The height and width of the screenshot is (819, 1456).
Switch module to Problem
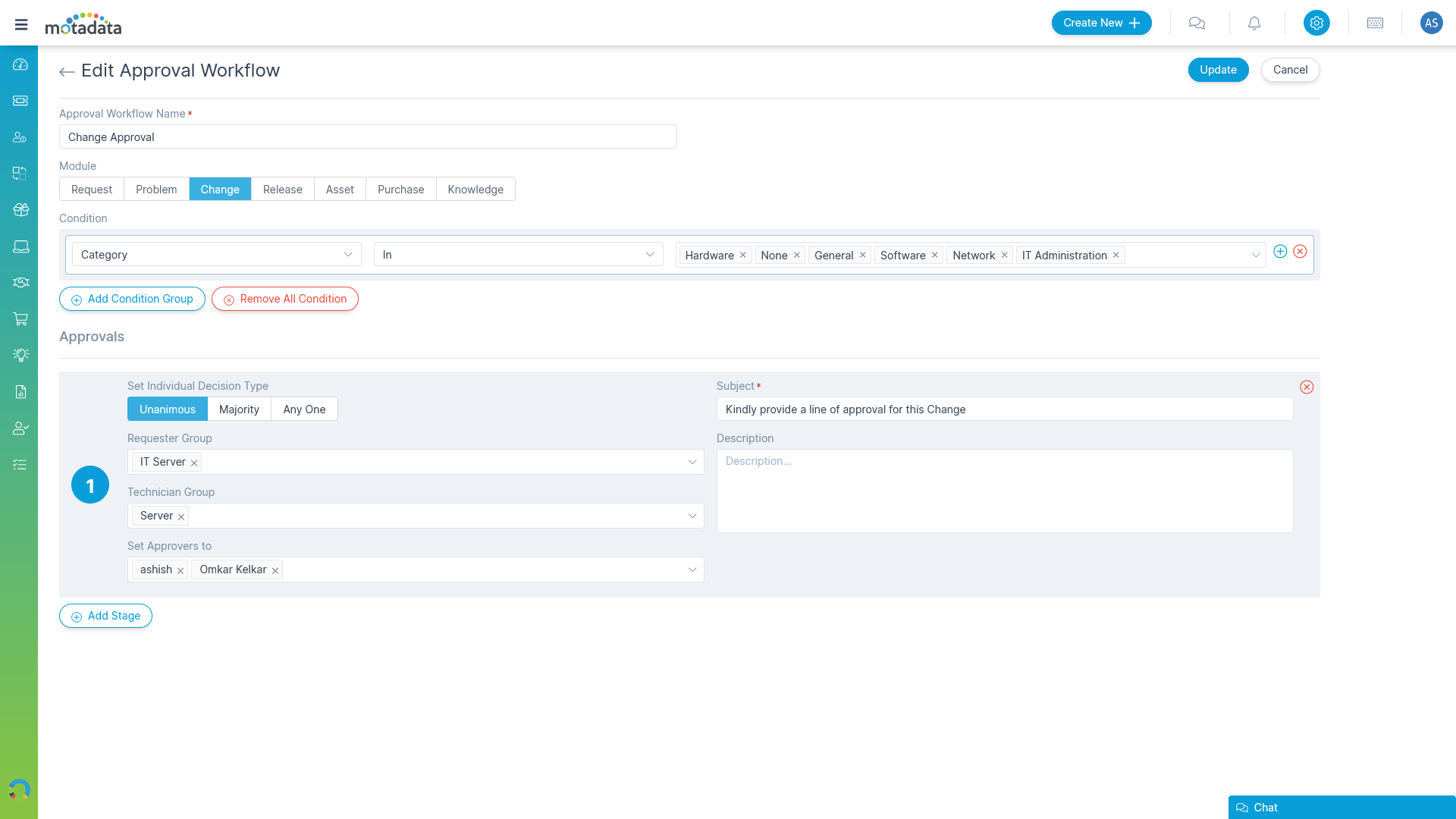pyautogui.click(x=156, y=189)
